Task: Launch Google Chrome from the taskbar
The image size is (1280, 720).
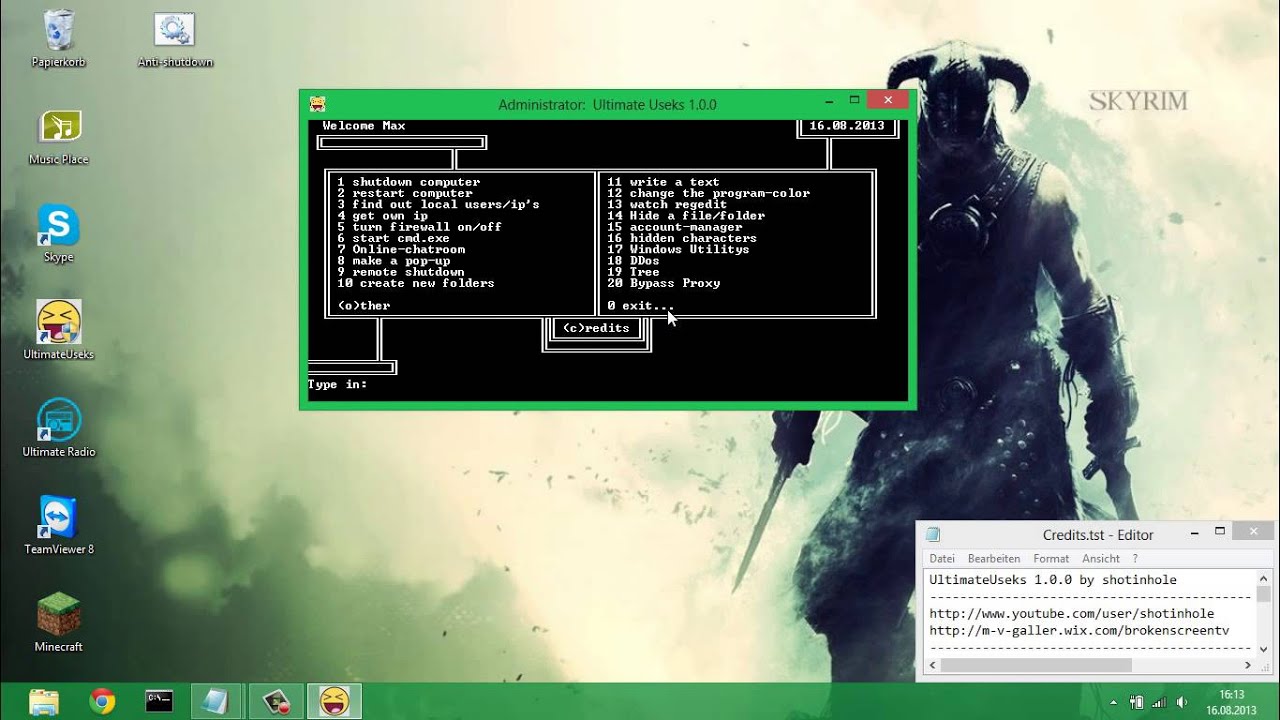Action: pyautogui.click(x=102, y=701)
